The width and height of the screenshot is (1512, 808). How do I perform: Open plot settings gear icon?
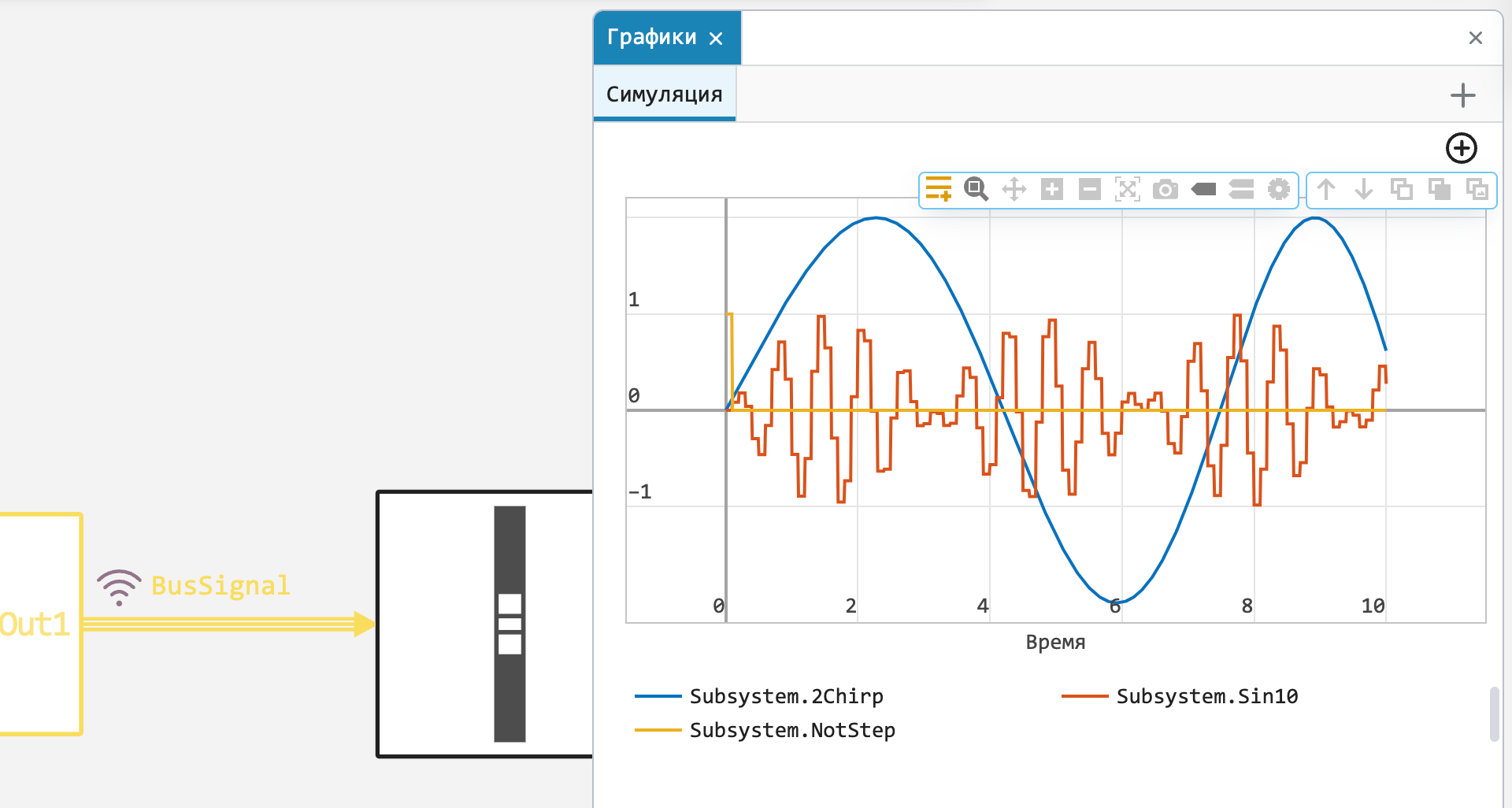point(1279,189)
